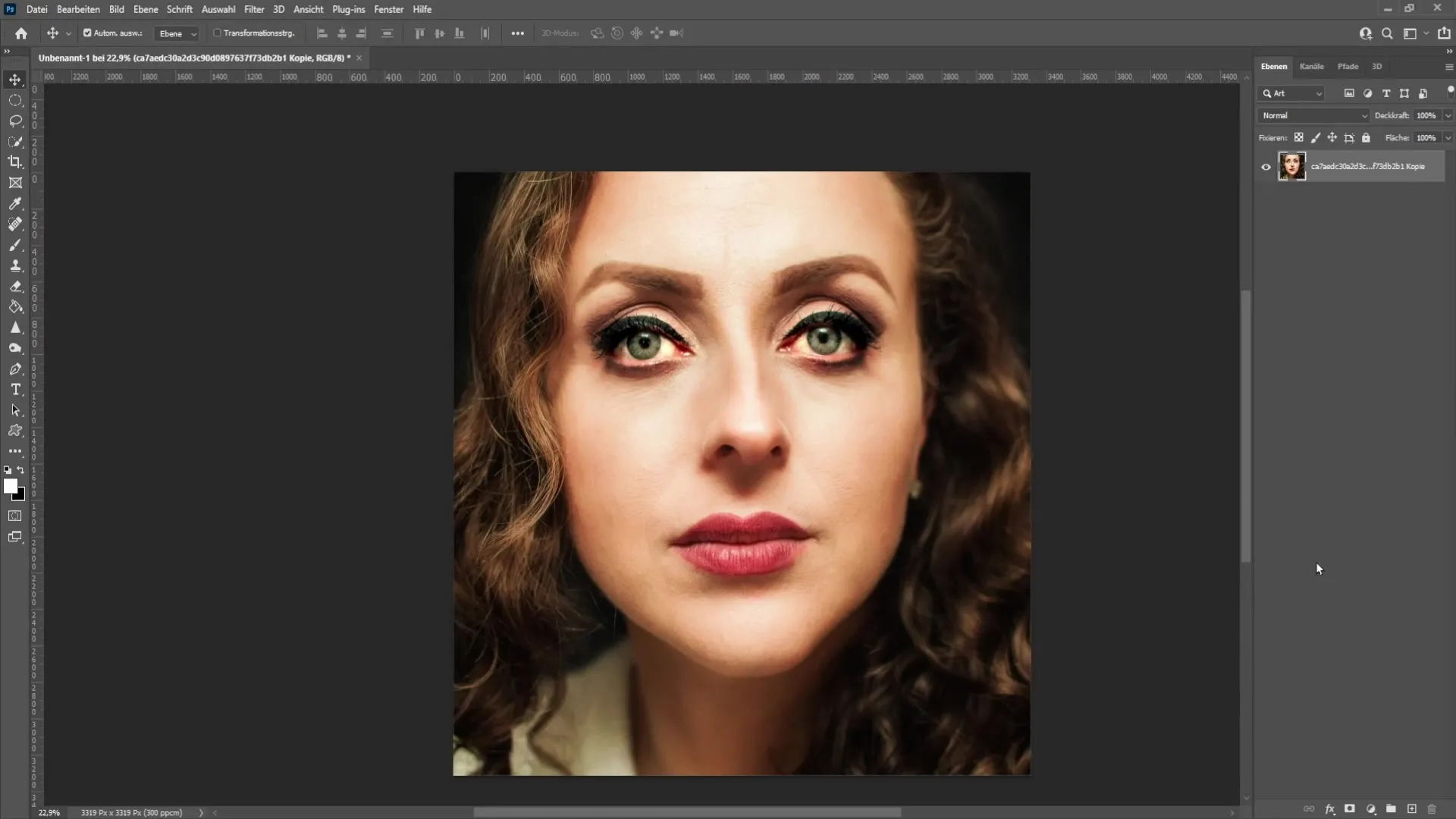Switch to the 3D tab in panels
The width and height of the screenshot is (1456, 819).
1377,65
